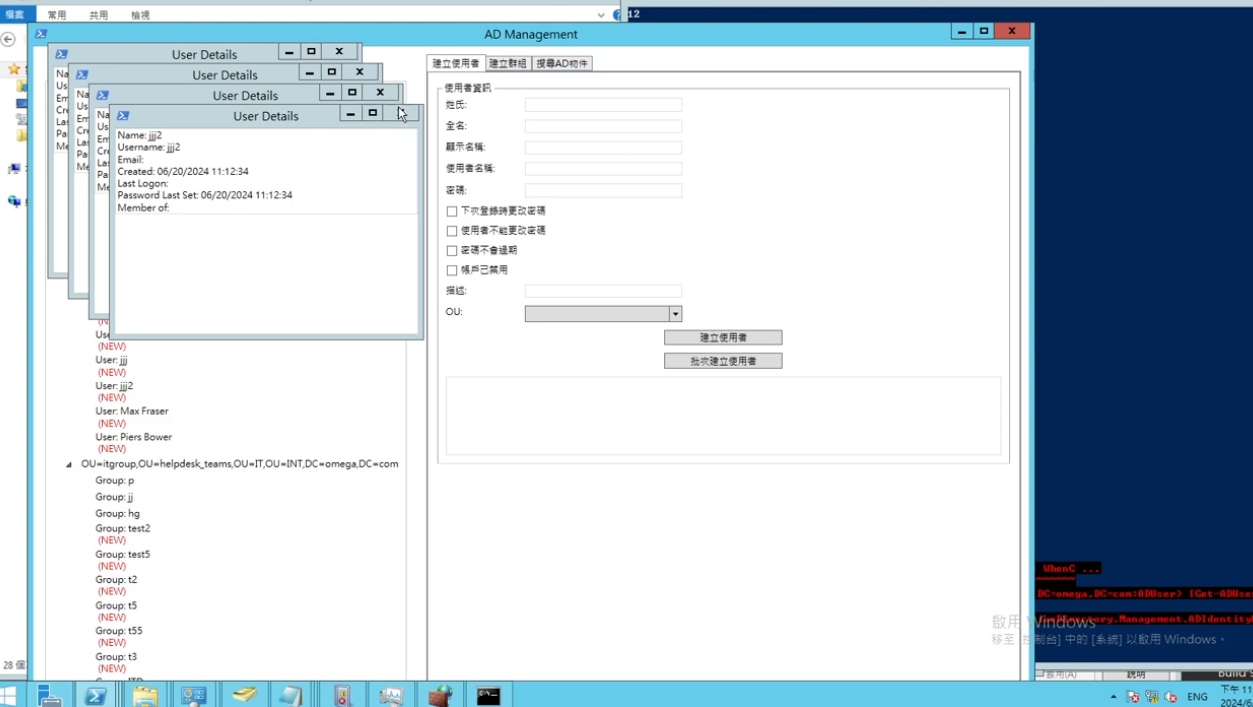1253x707 pixels.
Task: Enable 下次登錄時更改密碼 checkbox
Action: [452, 211]
